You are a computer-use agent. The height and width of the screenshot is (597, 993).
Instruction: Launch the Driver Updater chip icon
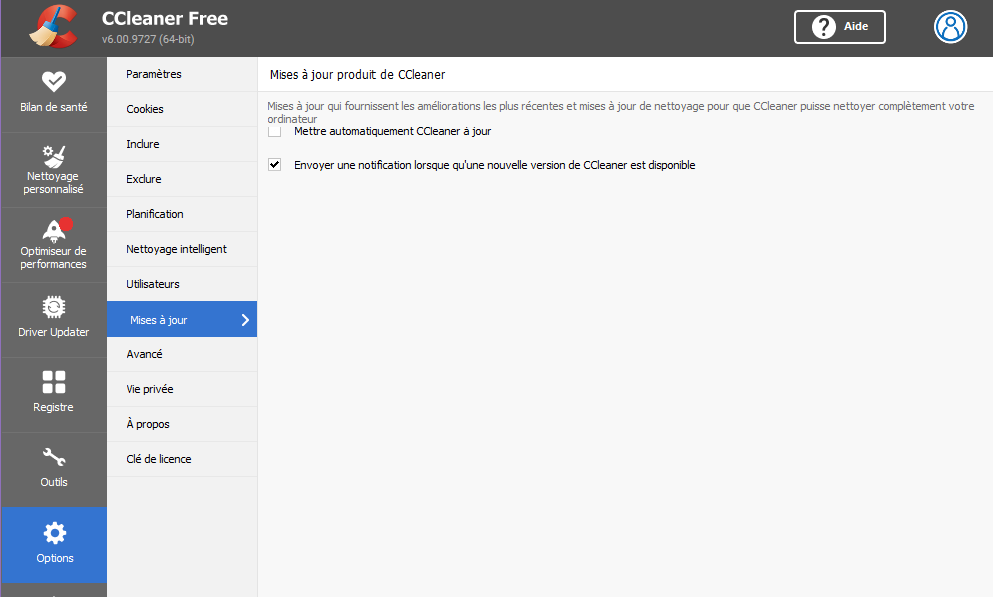(x=54, y=307)
